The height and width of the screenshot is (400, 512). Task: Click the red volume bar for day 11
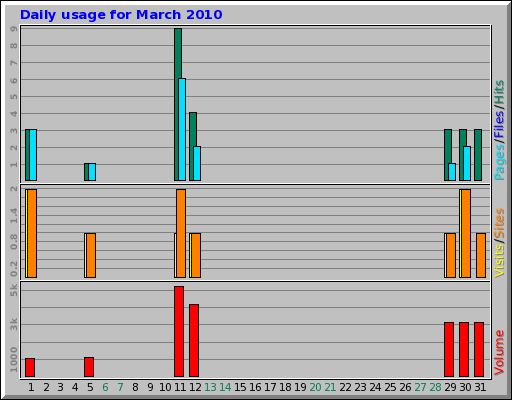[179, 331]
